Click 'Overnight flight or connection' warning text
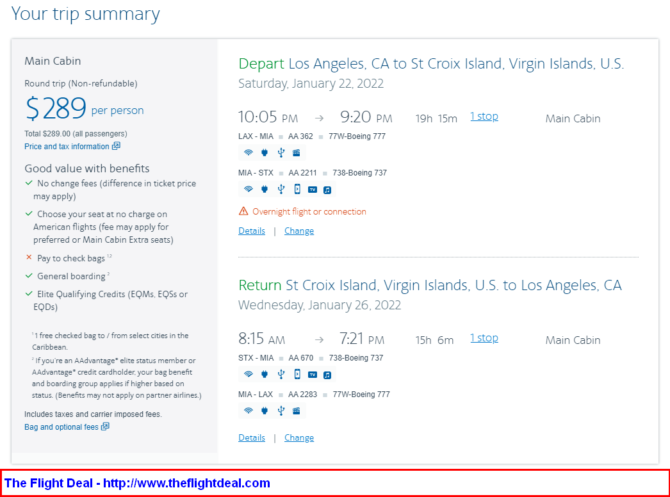Viewport: 670px width, 497px height. [x=309, y=212]
